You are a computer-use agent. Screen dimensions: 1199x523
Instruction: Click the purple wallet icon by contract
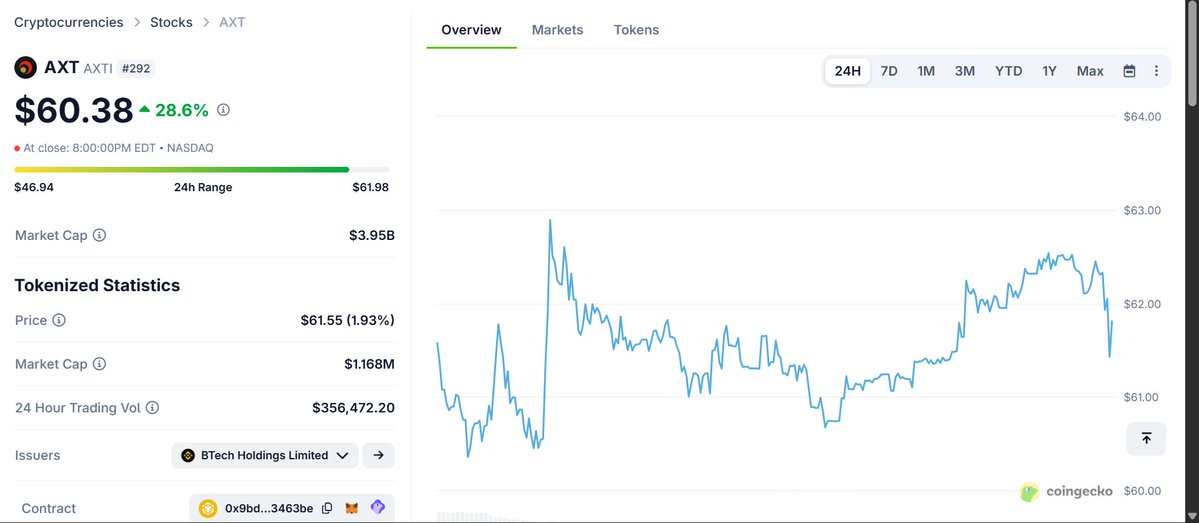[378, 507]
